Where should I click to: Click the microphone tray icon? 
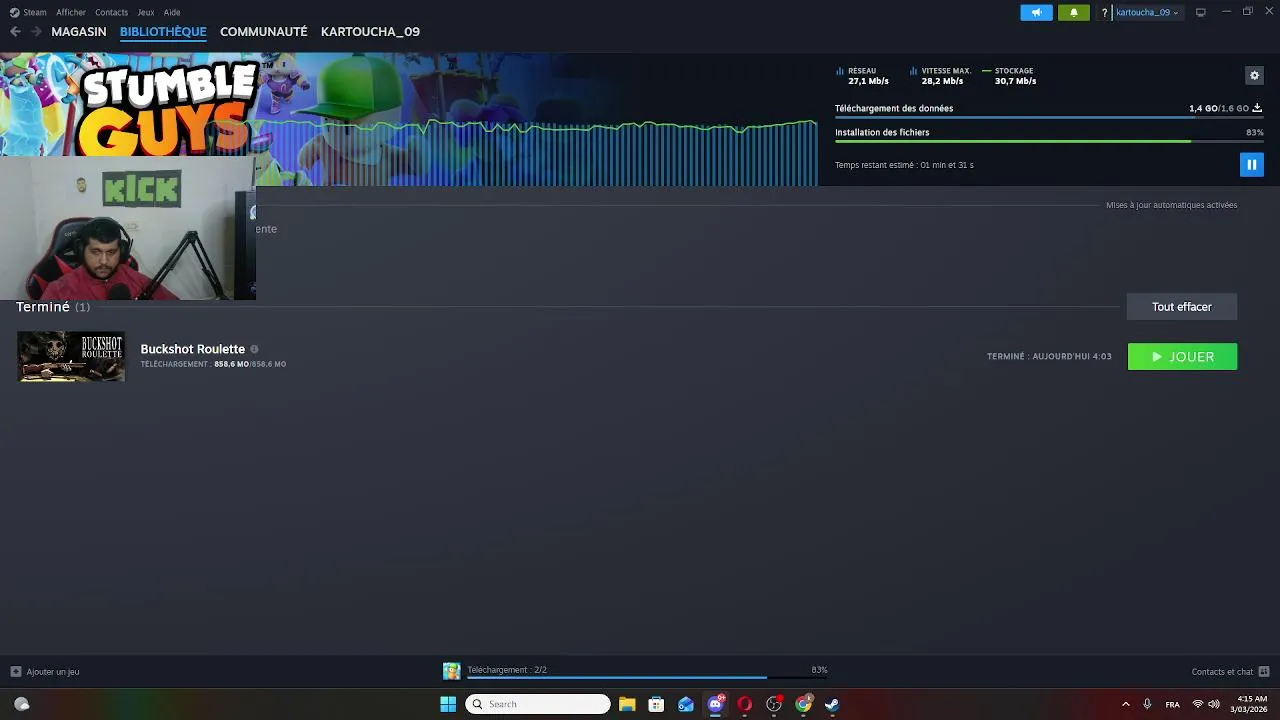pos(1148,704)
